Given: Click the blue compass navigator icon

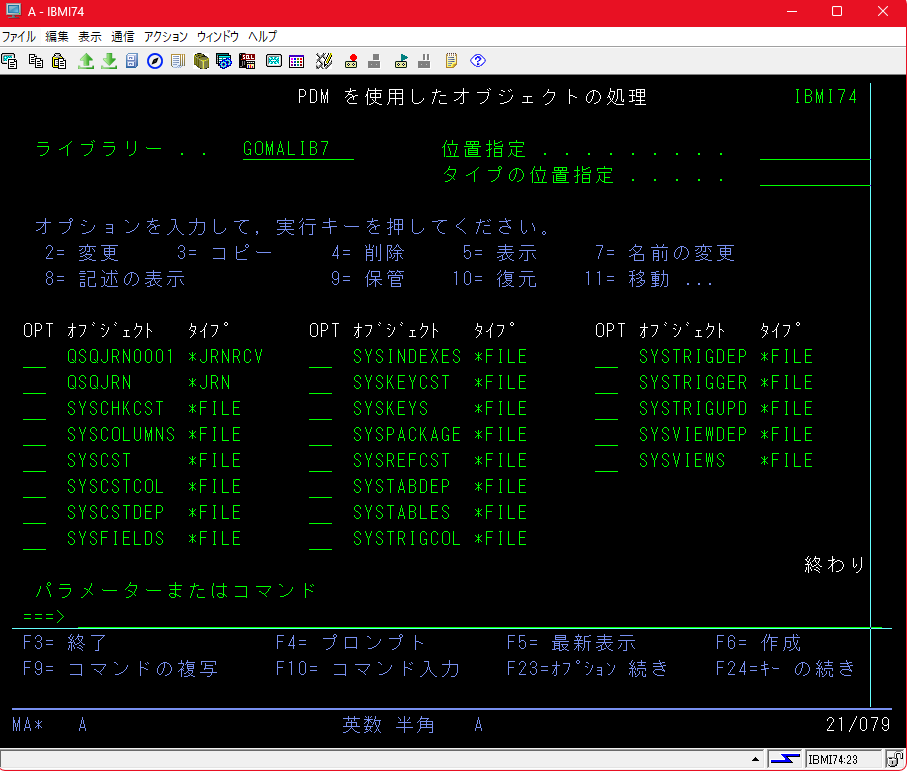Looking at the screenshot, I should pyautogui.click(x=154, y=61).
